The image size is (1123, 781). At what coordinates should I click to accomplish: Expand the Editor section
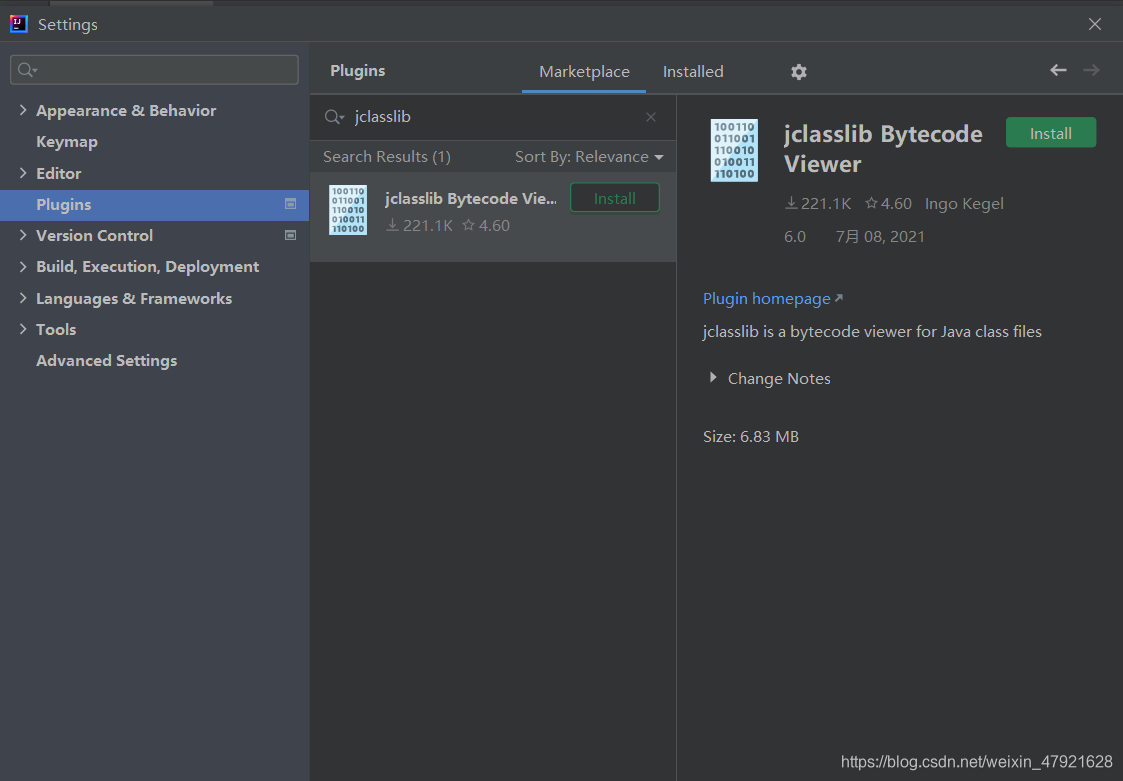(23, 173)
